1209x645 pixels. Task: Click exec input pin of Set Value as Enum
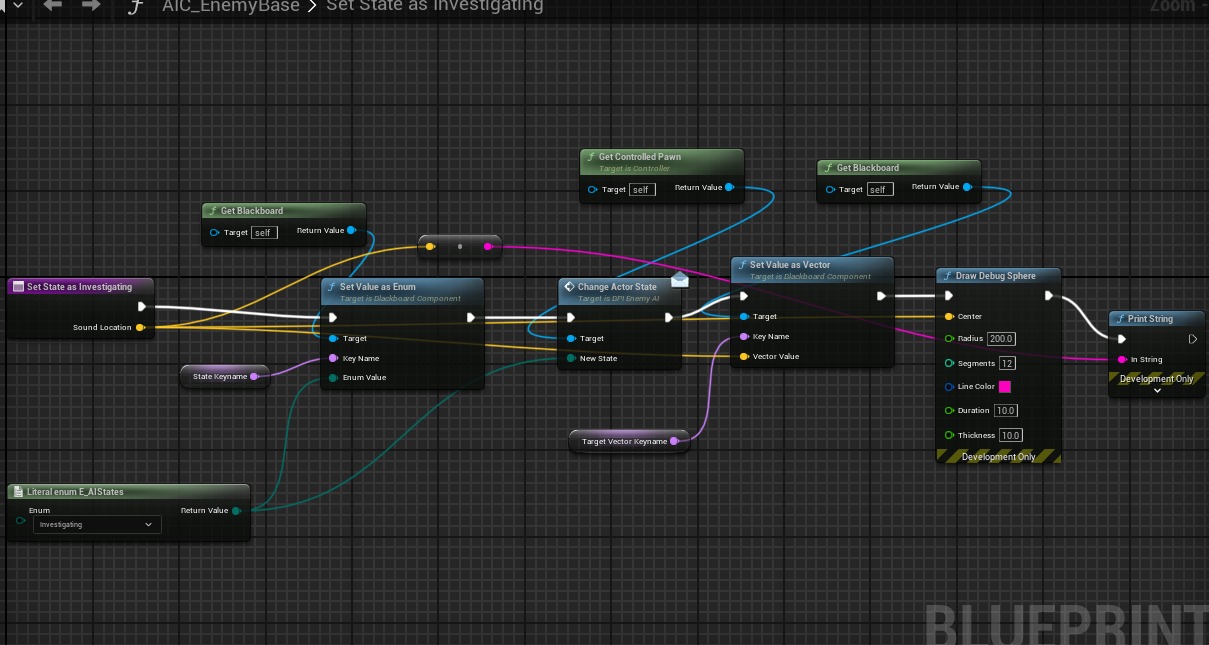333,318
